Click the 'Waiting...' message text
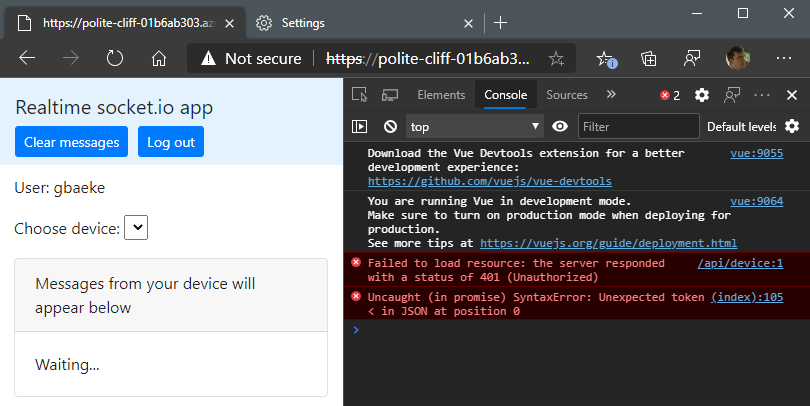Screen dimensions: 810x406 pos(67,365)
